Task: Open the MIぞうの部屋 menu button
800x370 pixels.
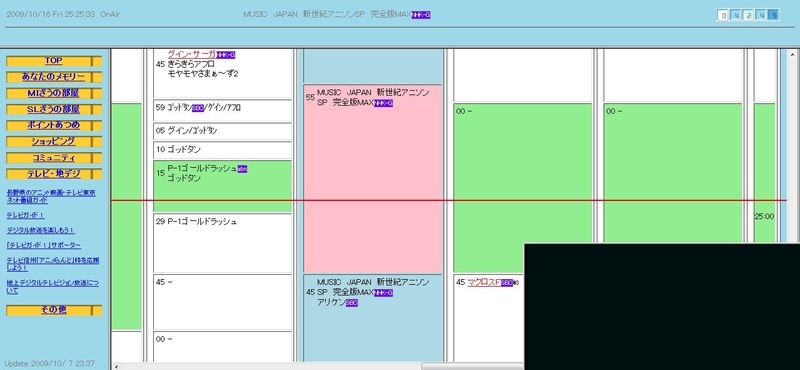Action: point(54,93)
